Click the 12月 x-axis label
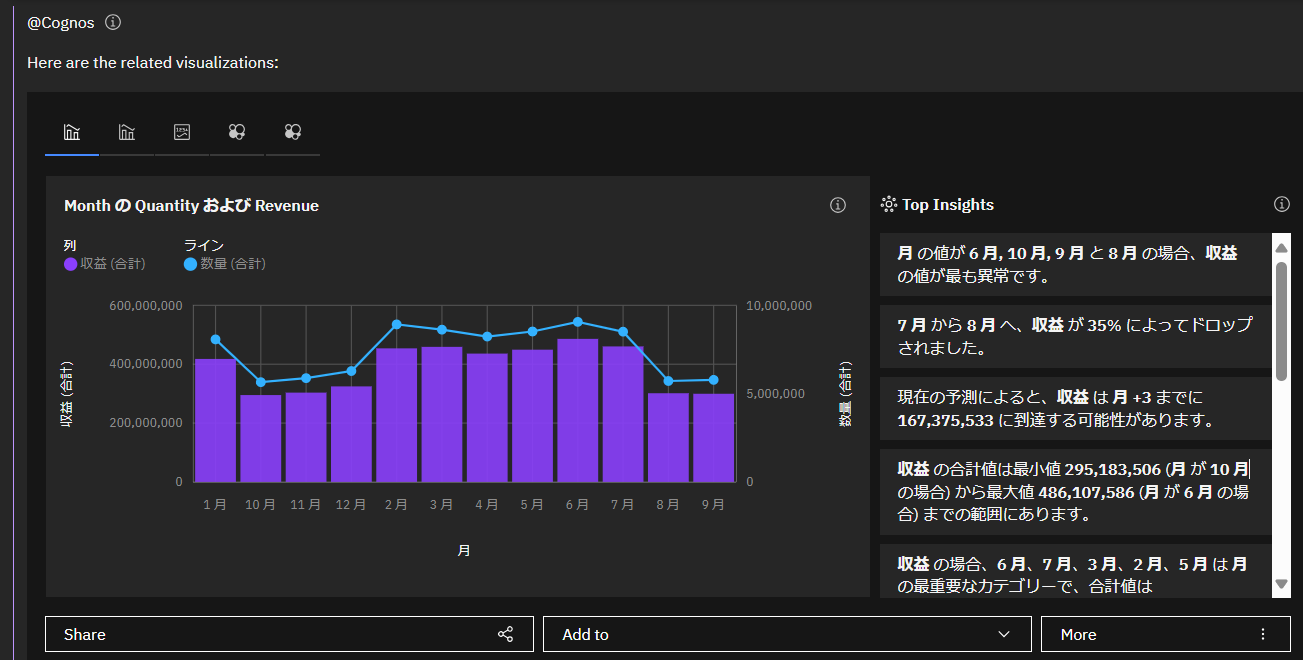The height and width of the screenshot is (660, 1303). pos(351,505)
